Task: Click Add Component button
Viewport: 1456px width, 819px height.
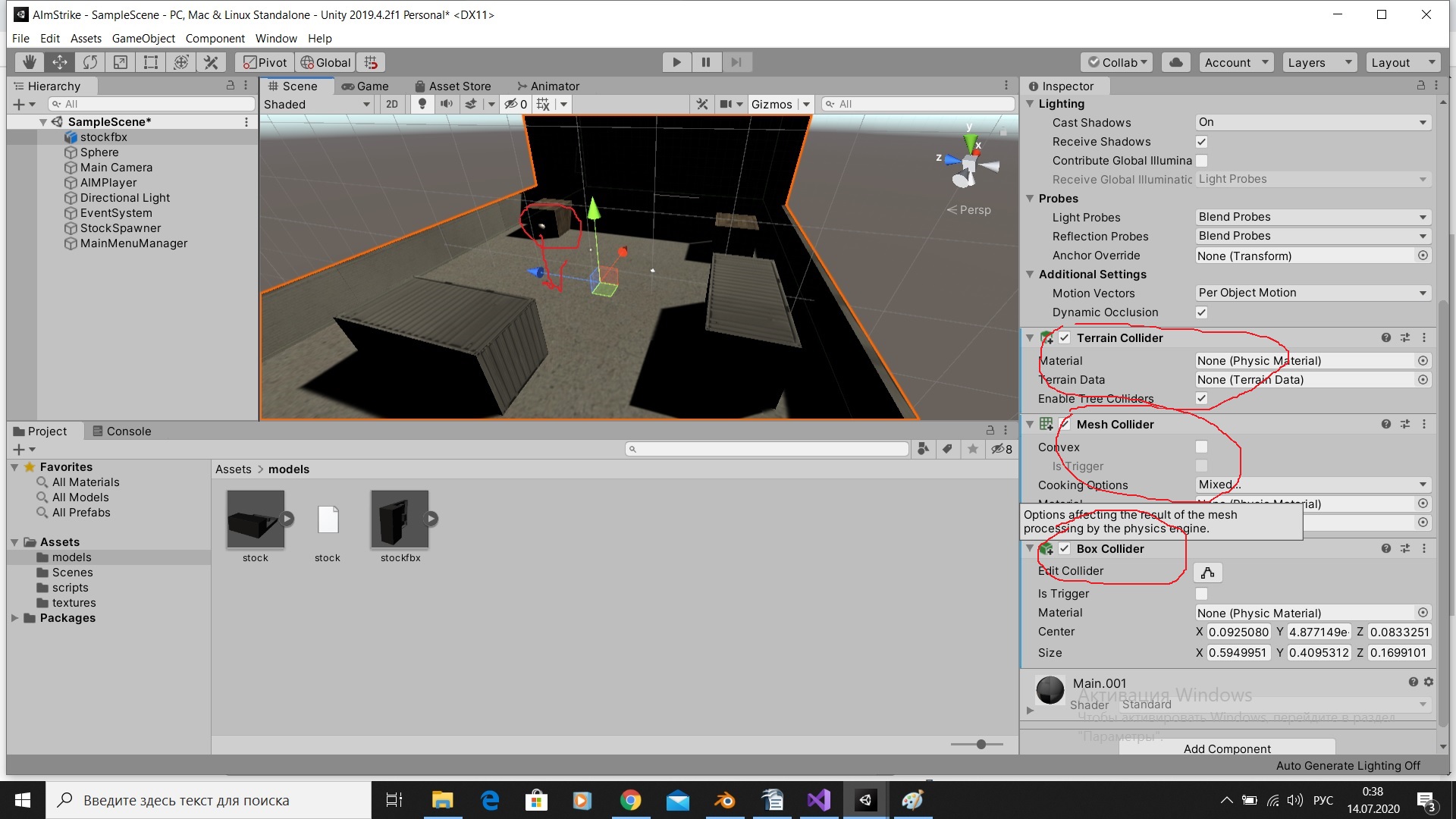Action: [x=1227, y=748]
